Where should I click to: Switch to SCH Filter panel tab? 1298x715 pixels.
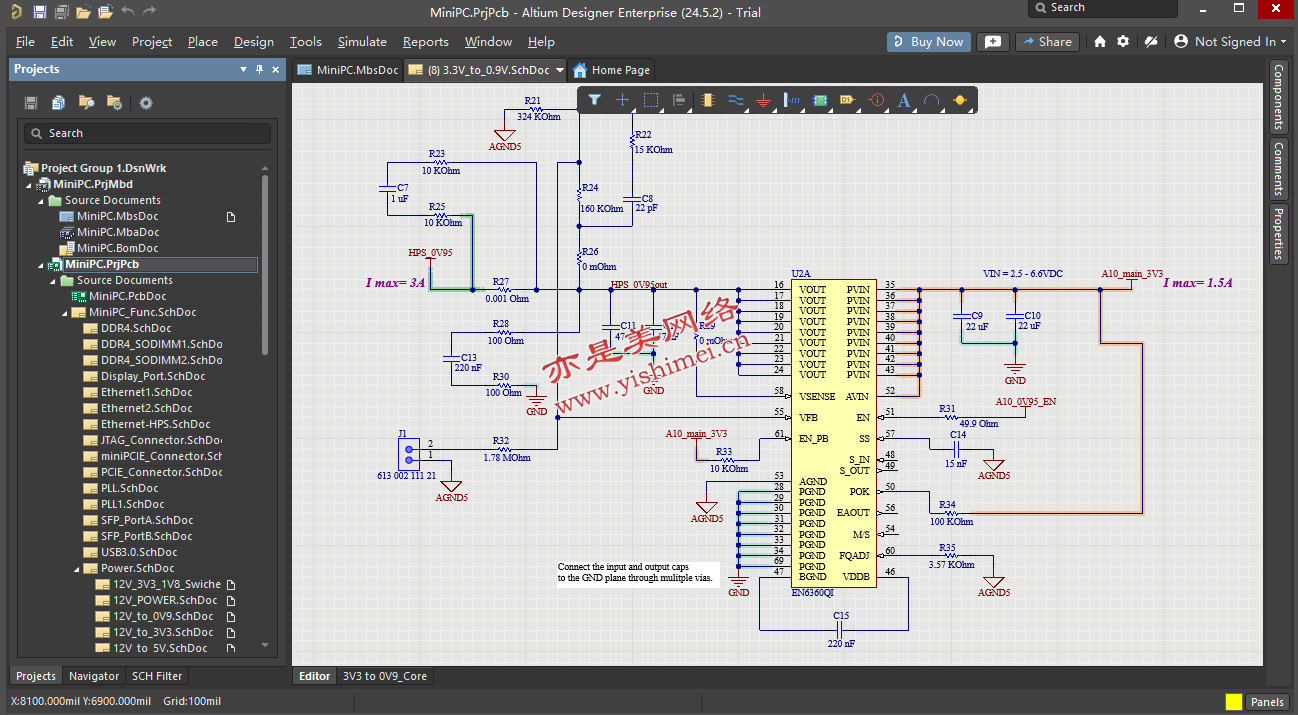point(157,676)
